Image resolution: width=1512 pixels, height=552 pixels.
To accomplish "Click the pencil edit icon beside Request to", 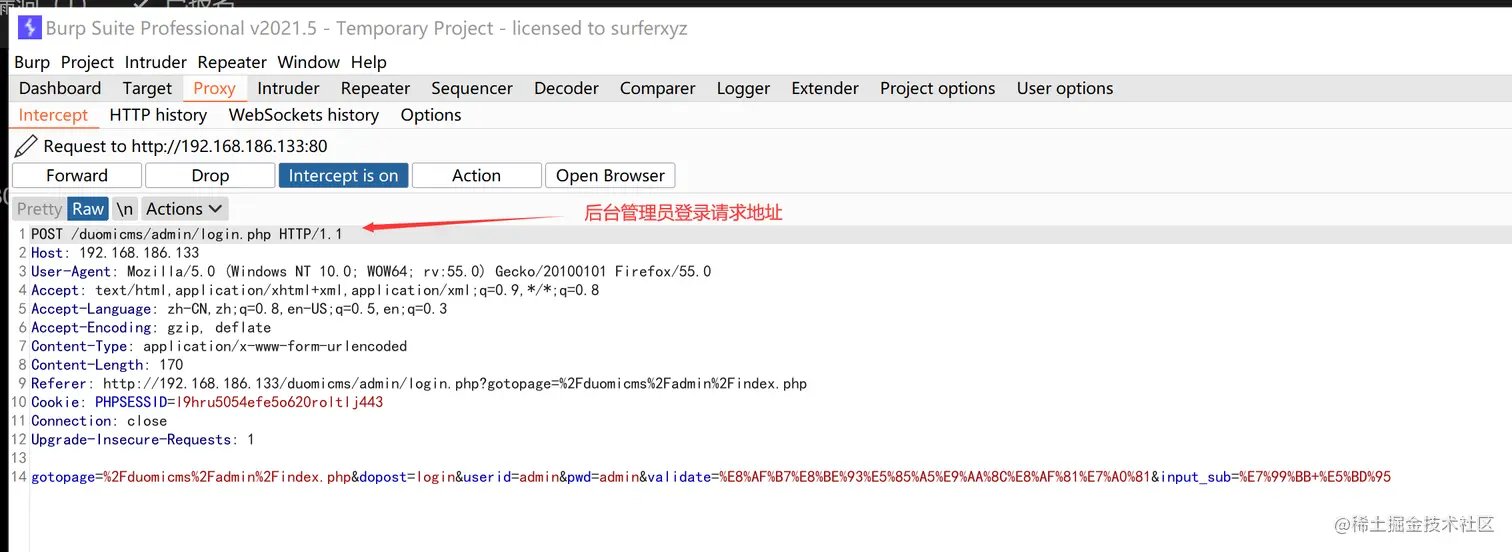I will tap(26, 147).
